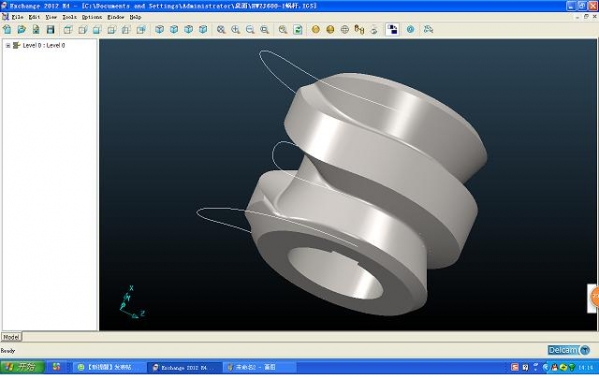
Task: Open the File menu
Action: 17,17
